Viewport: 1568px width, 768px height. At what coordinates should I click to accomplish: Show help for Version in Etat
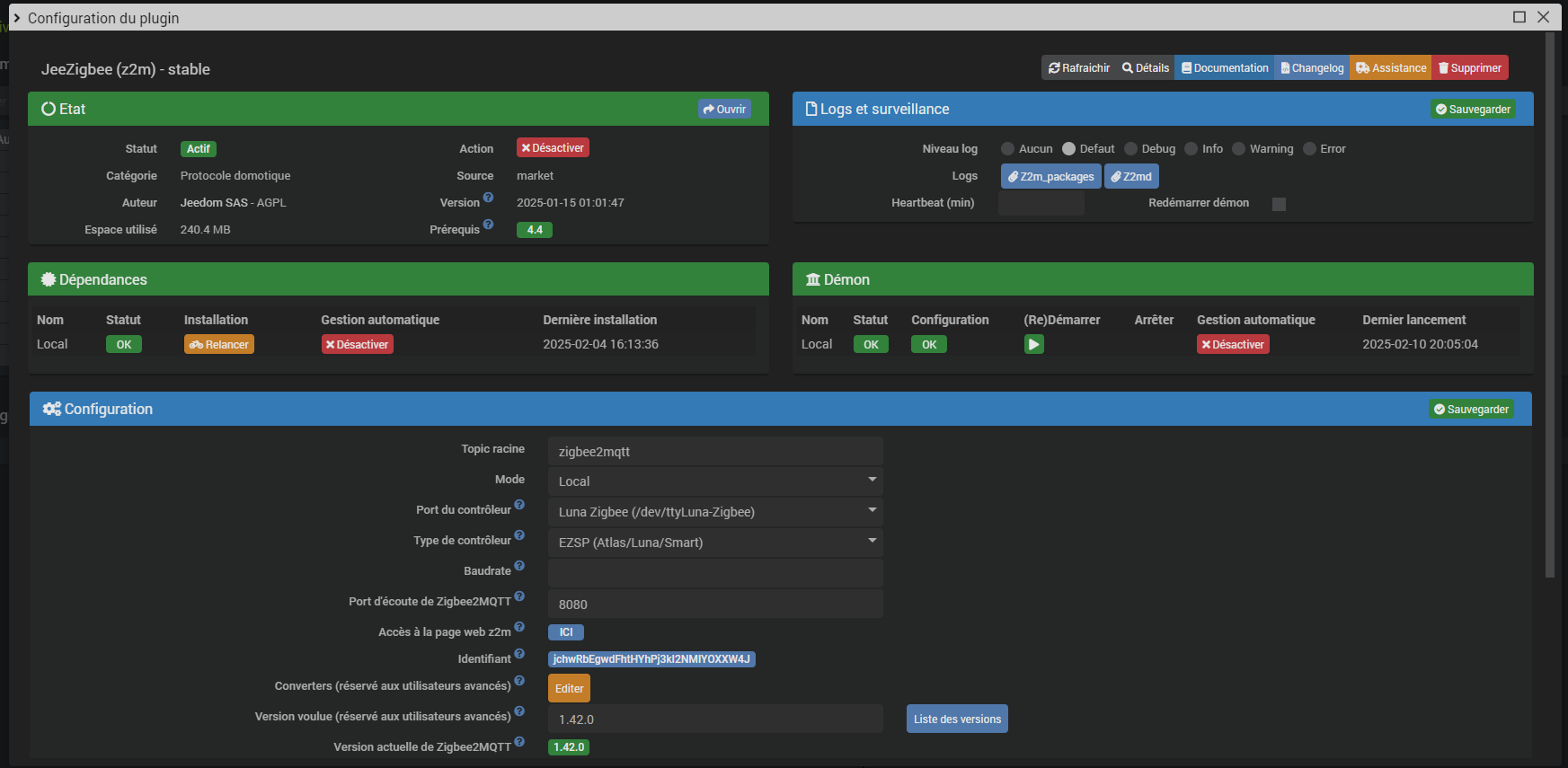coord(488,198)
